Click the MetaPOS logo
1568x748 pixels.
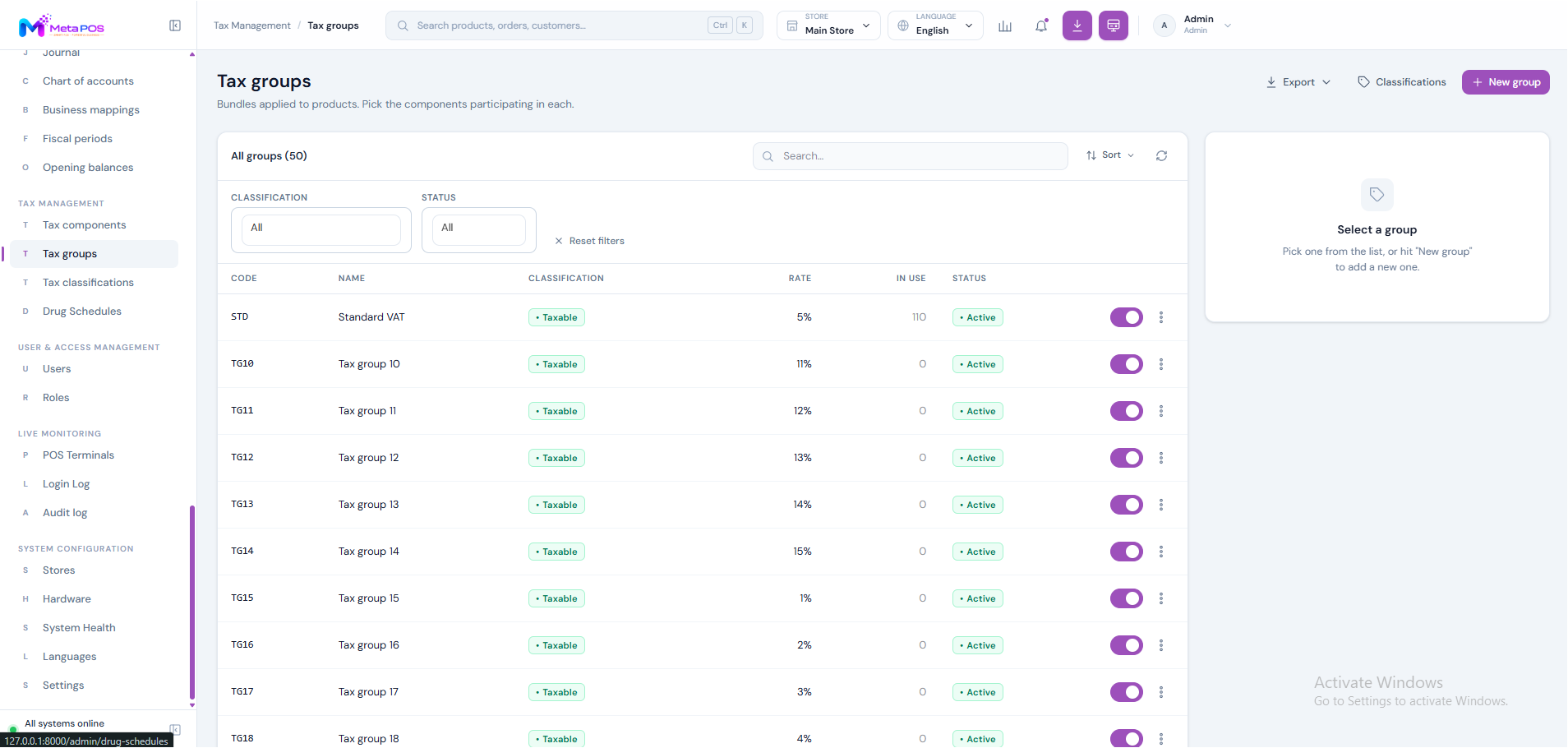coord(62,25)
